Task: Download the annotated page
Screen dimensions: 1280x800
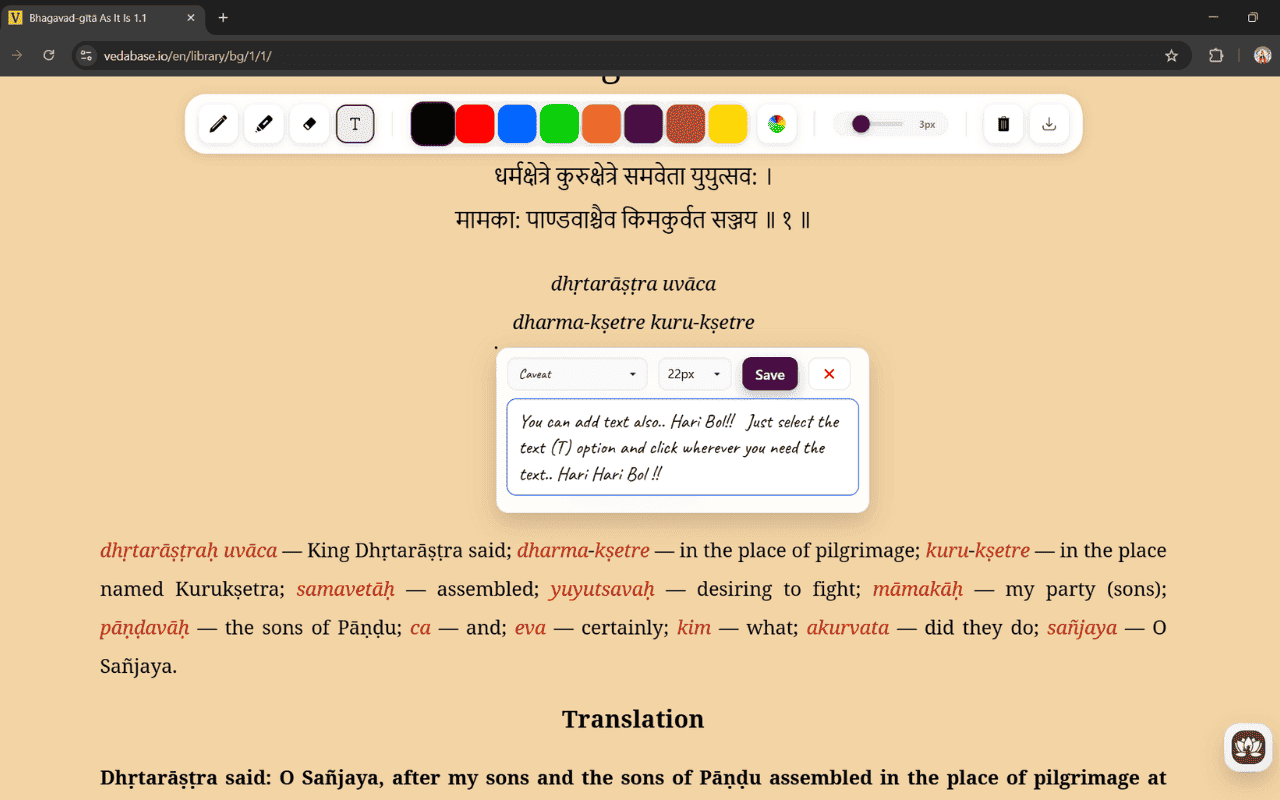Action: pyautogui.click(x=1049, y=123)
